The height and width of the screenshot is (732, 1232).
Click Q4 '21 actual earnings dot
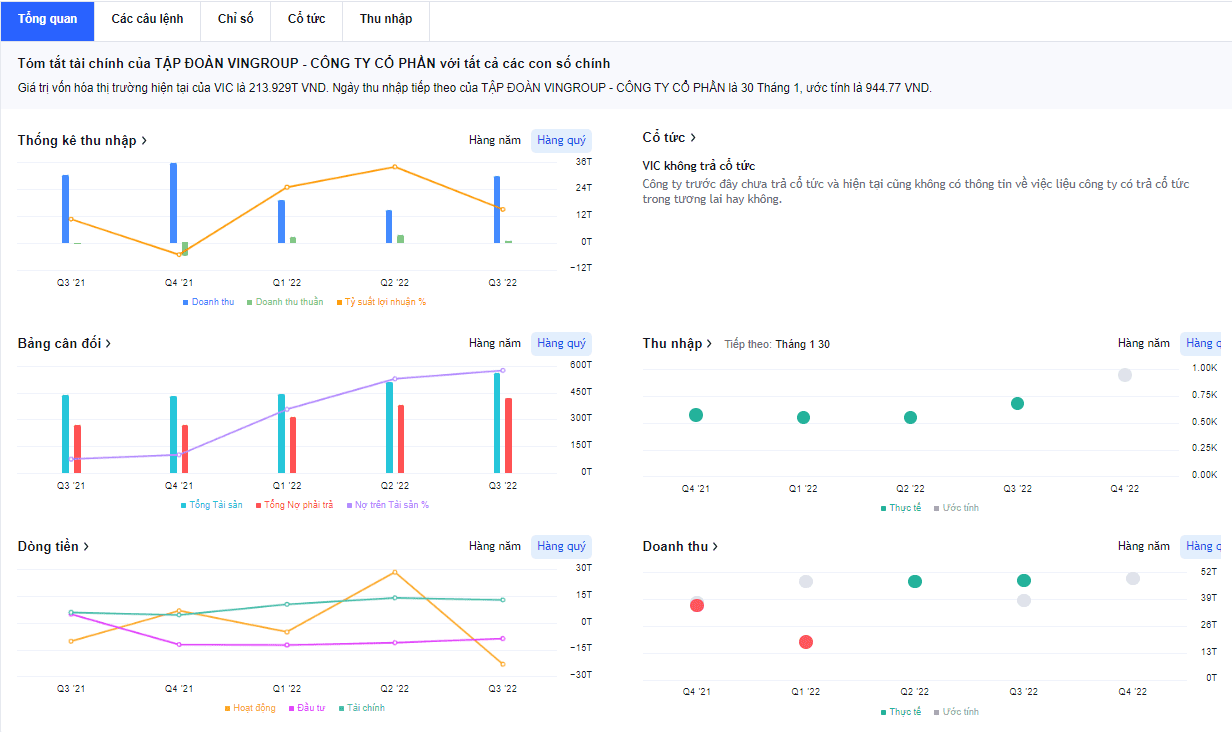coord(696,415)
